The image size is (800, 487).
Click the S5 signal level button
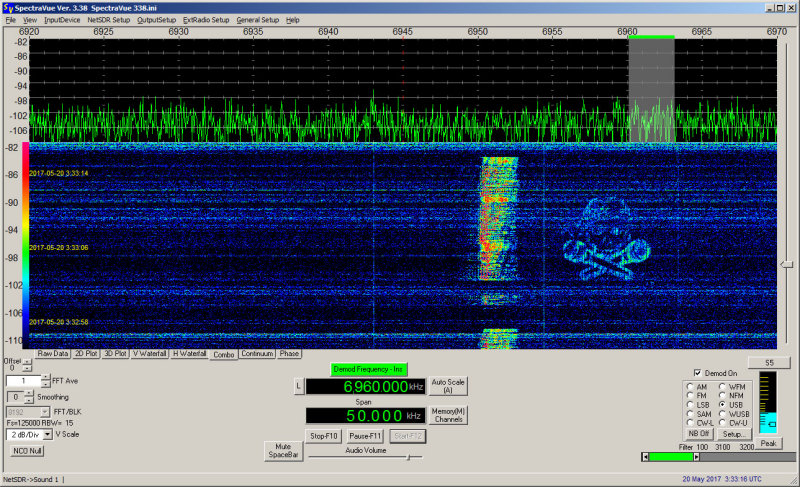(x=769, y=363)
